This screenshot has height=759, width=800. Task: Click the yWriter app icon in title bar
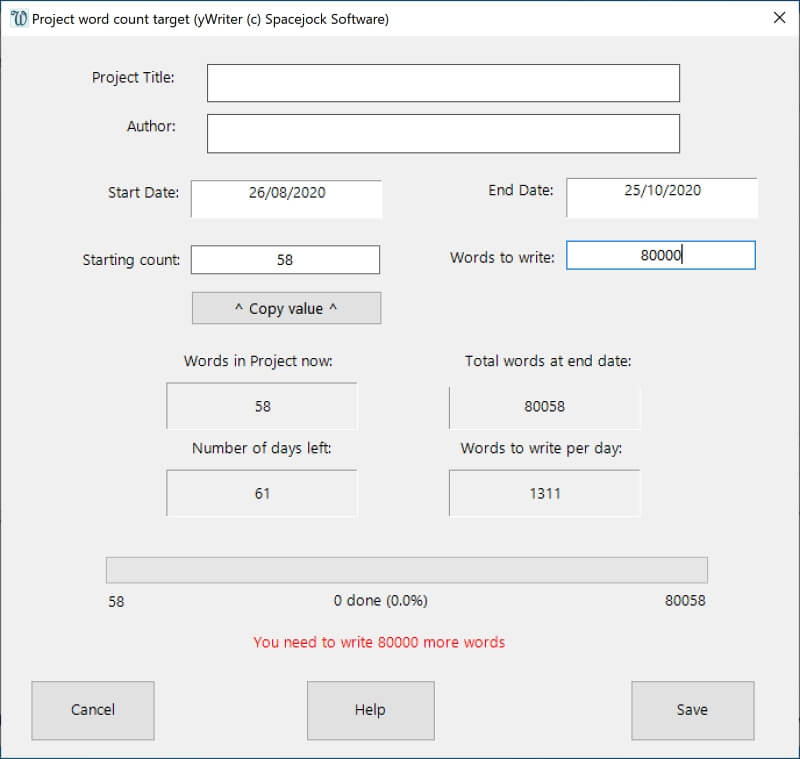click(18, 19)
